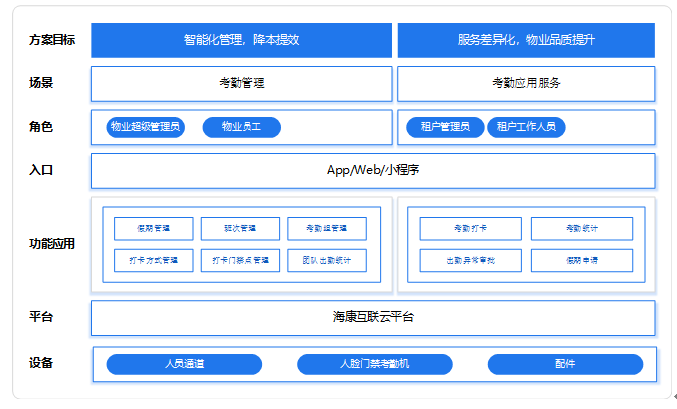Image resolution: width=677 pixels, height=409 pixels.
Task: Open the 假期管理 function box
Action: (154, 229)
